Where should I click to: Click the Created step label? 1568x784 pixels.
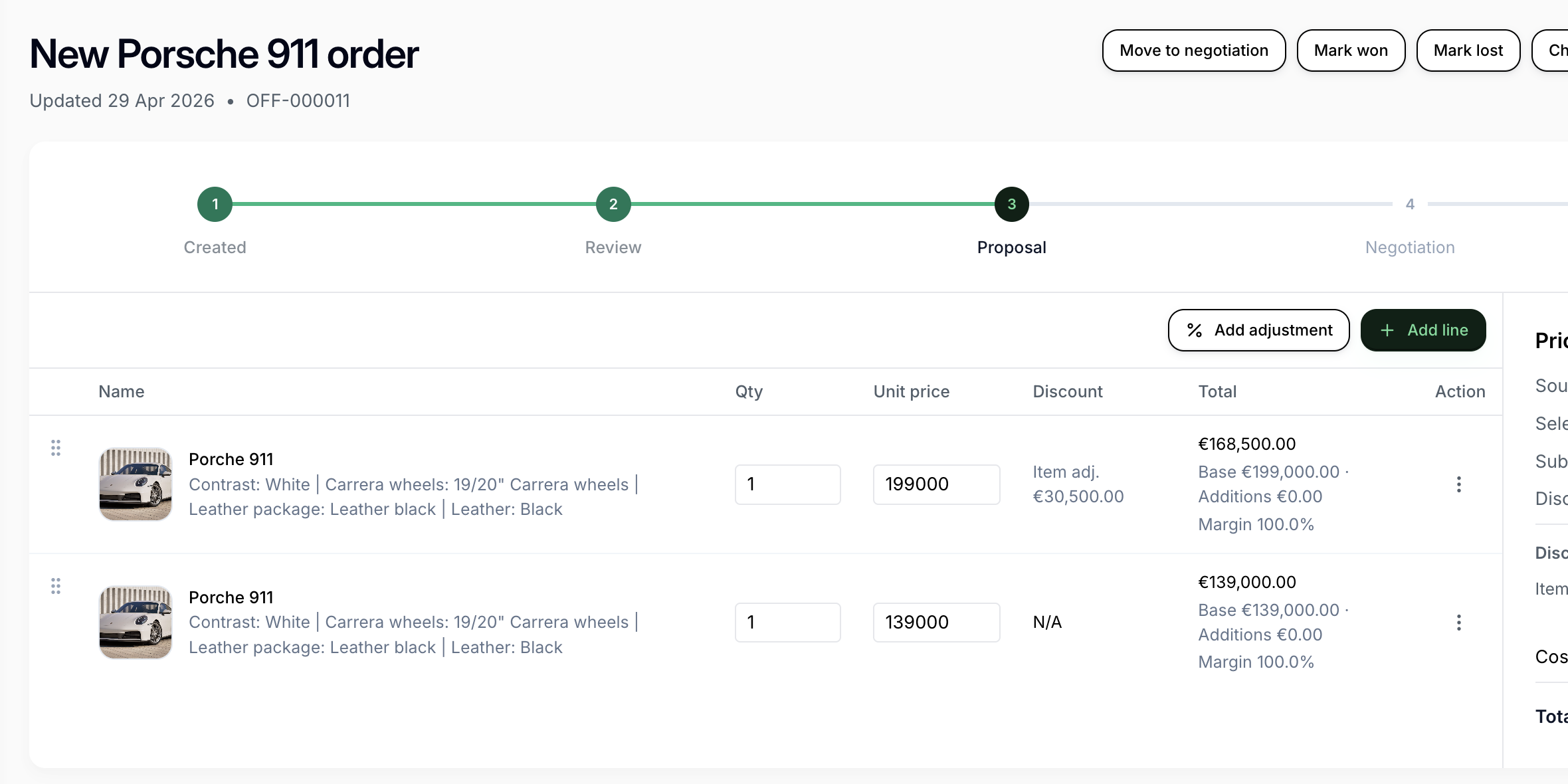point(215,248)
